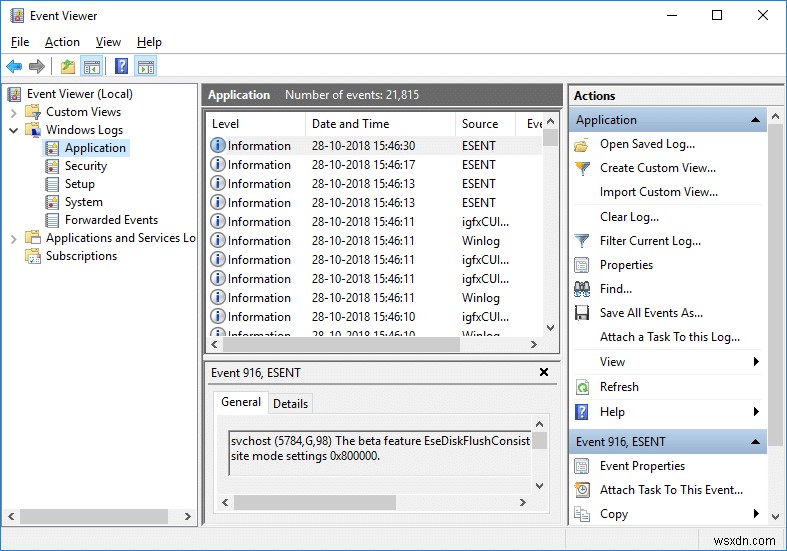Click the Properties sheet icon
This screenshot has width=787, height=551.
(x=582, y=265)
